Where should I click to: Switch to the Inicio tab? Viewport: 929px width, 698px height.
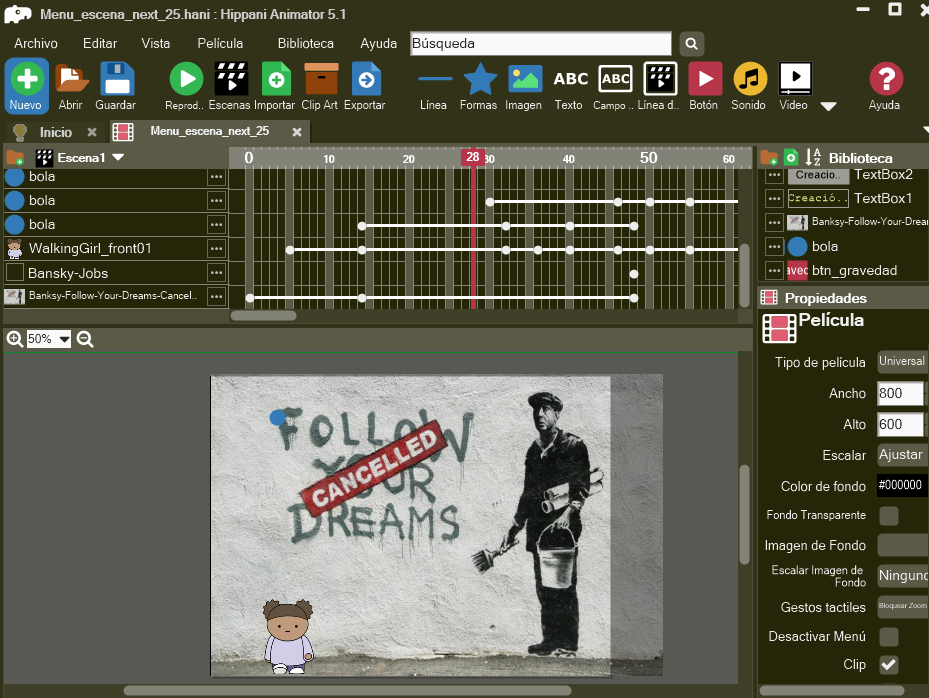point(56,132)
